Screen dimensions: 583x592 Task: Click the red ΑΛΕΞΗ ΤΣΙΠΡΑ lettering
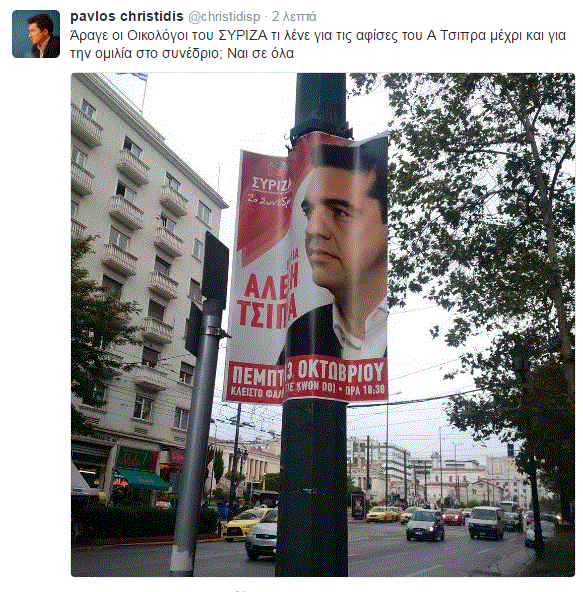267,299
